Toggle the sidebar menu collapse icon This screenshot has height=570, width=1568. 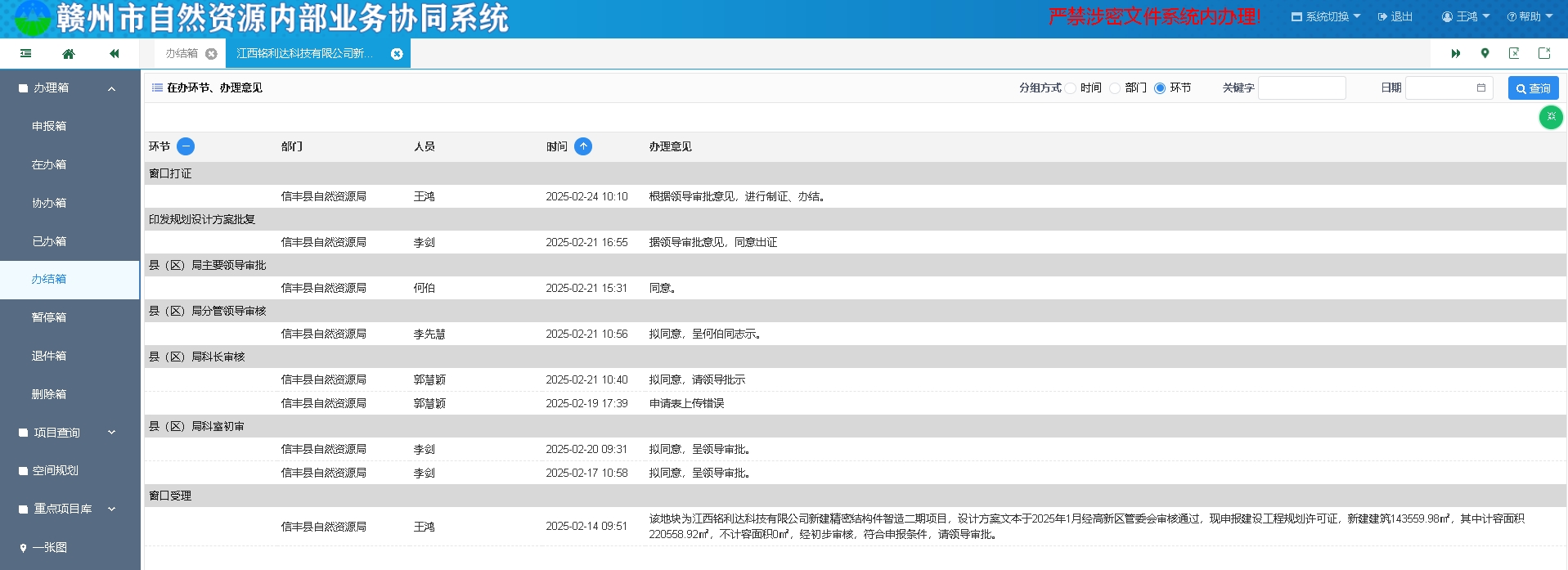coord(26,54)
